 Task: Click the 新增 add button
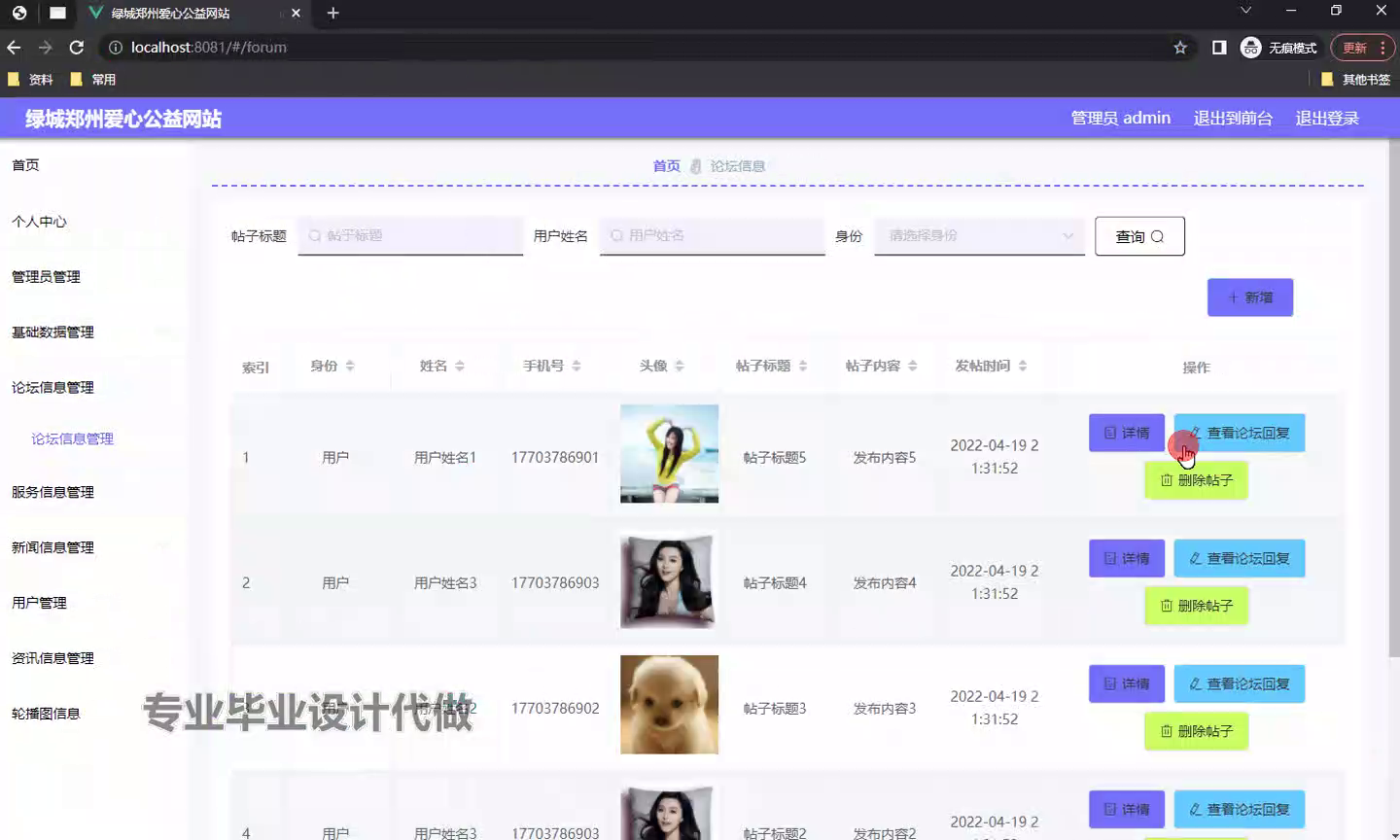click(x=1249, y=297)
